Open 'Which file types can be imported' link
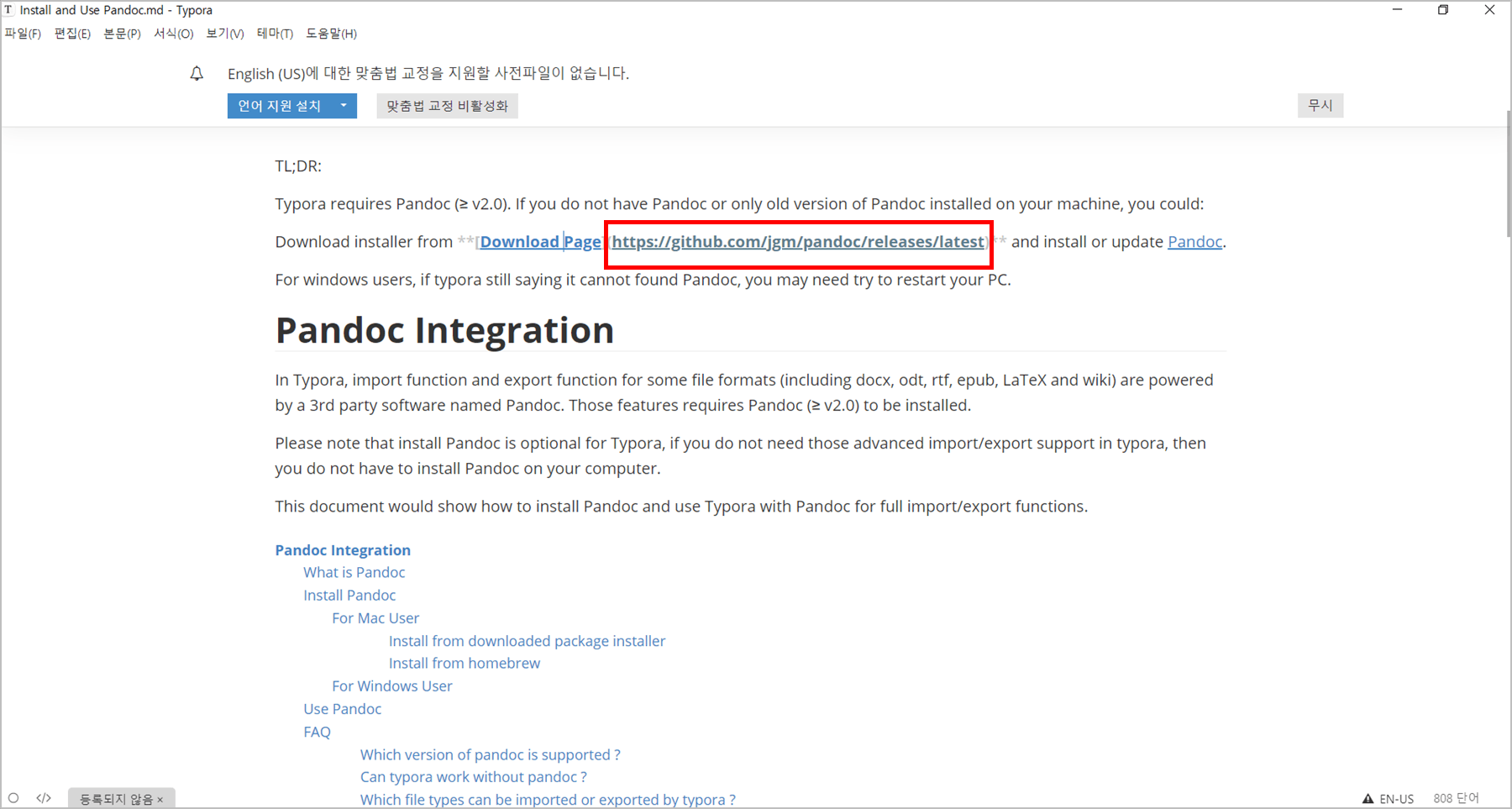 click(x=548, y=800)
